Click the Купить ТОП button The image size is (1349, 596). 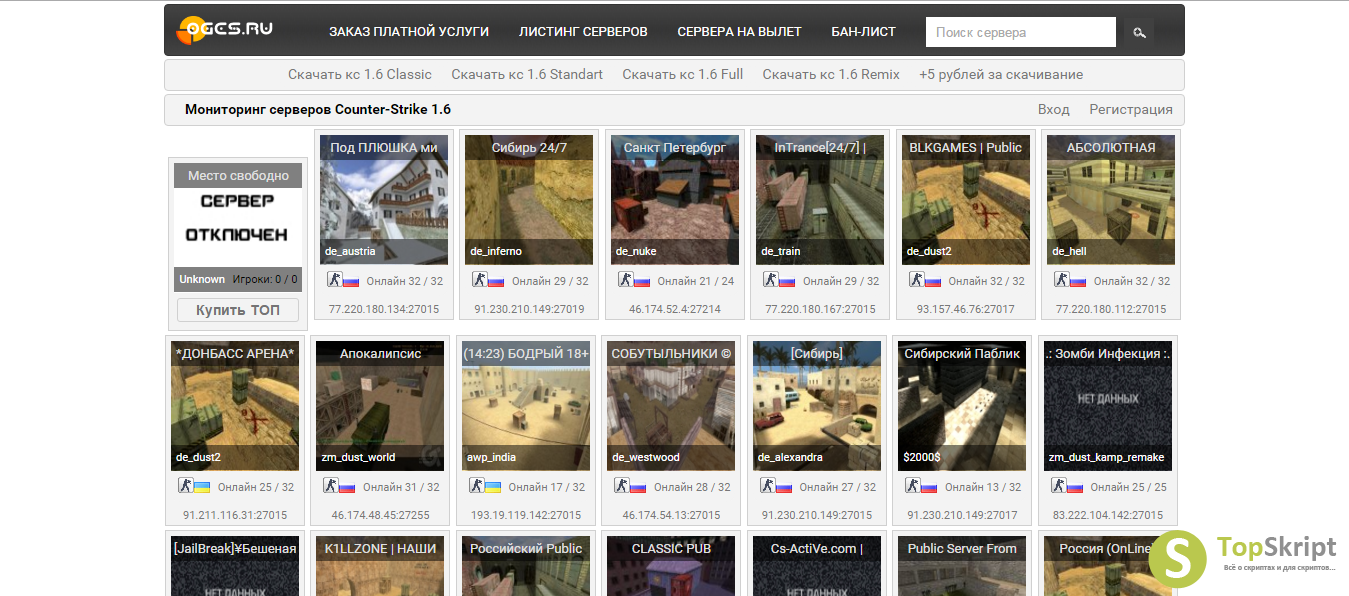238,310
